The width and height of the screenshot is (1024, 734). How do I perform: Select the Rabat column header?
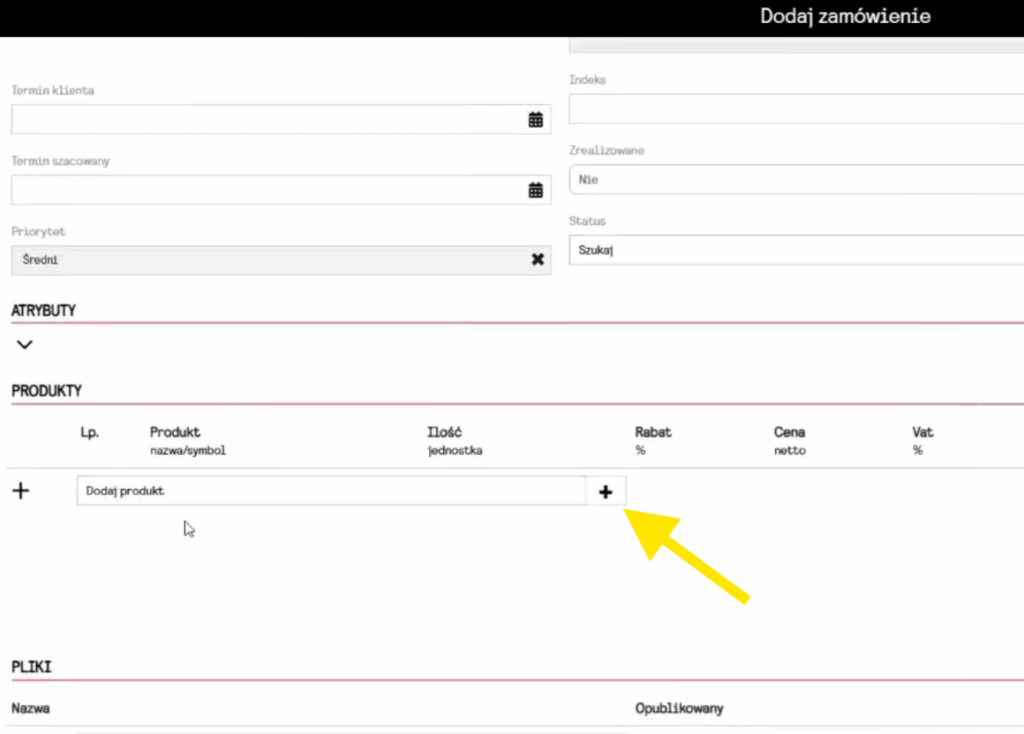pos(653,433)
